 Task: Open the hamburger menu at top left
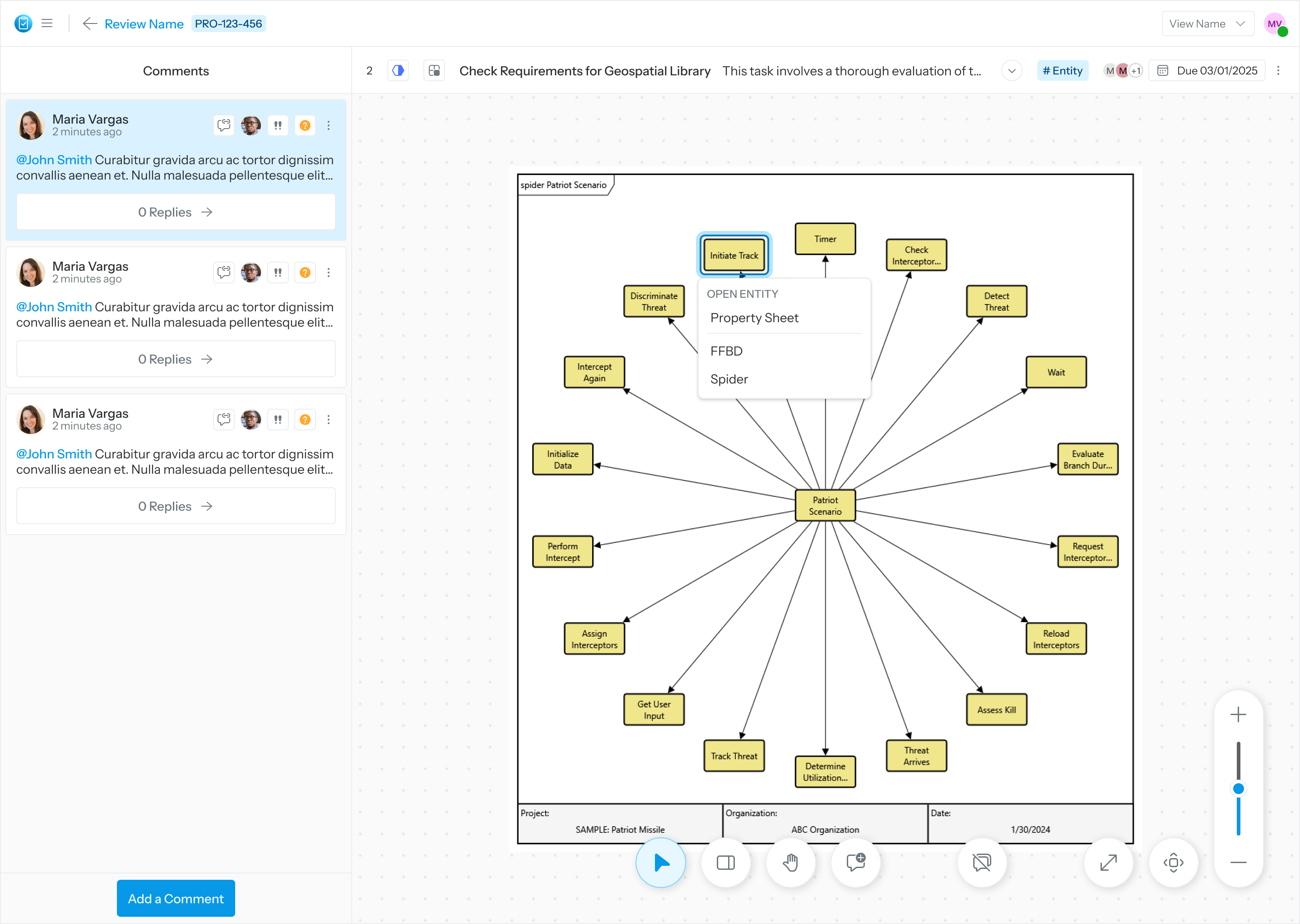point(47,23)
